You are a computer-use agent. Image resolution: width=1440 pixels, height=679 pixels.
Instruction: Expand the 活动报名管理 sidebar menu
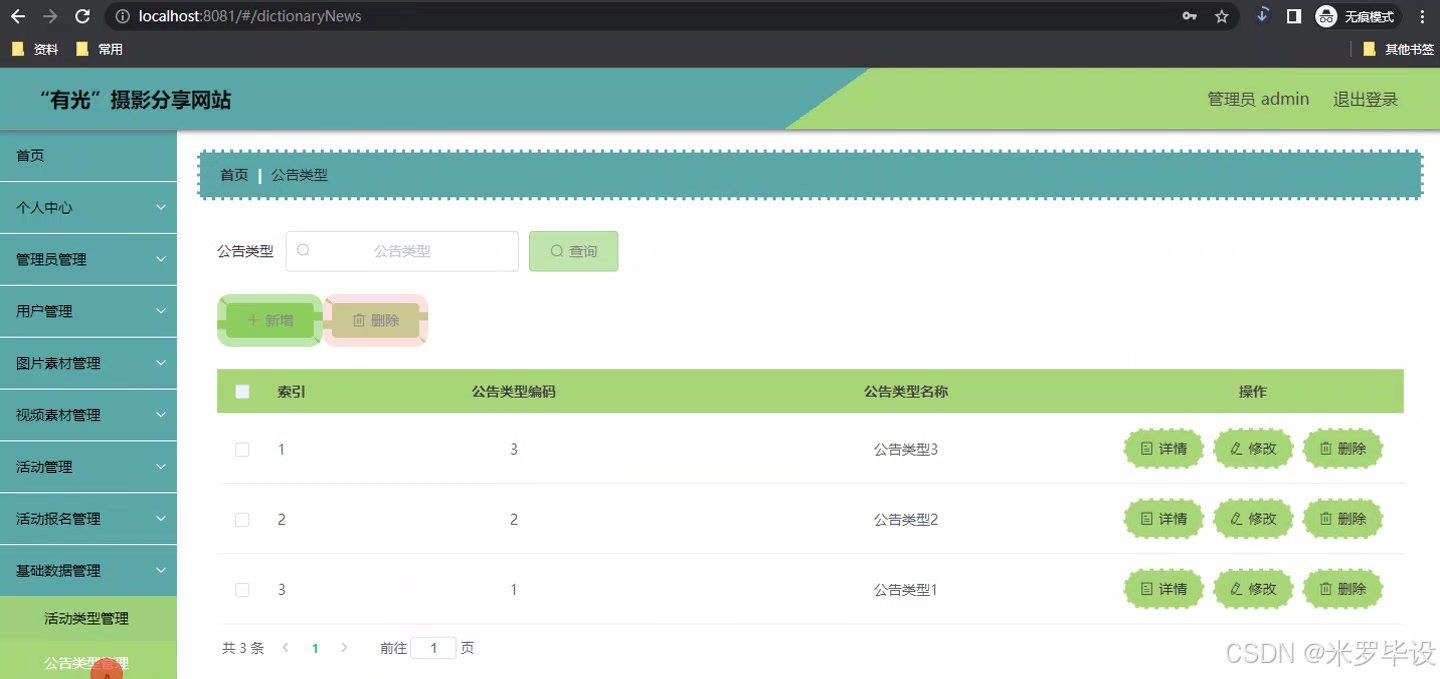[88, 520]
